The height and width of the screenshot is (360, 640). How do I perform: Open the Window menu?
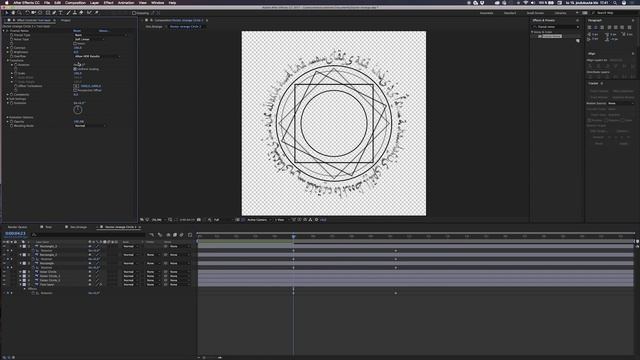(x=158, y=2)
